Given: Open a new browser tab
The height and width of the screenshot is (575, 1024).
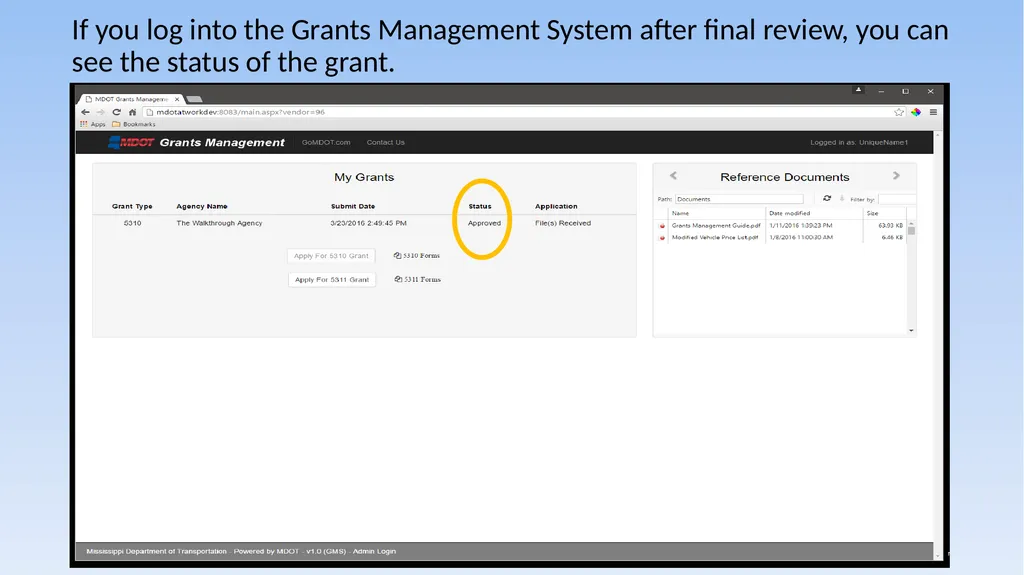Looking at the screenshot, I should [194, 99].
